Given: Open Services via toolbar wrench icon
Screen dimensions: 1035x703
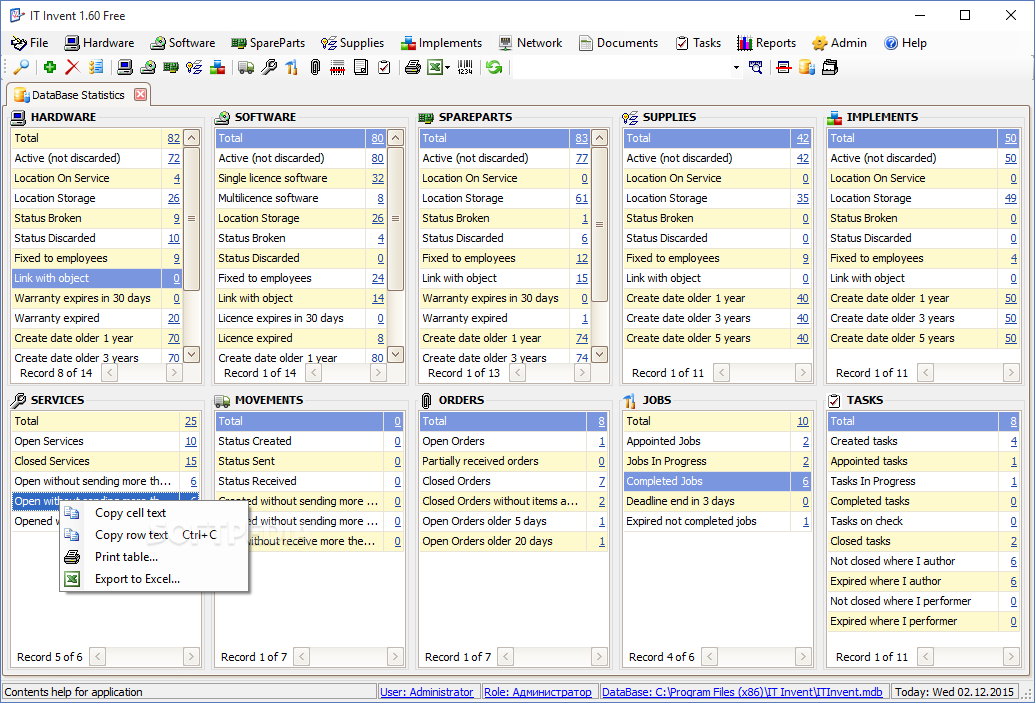Looking at the screenshot, I should [x=269, y=67].
